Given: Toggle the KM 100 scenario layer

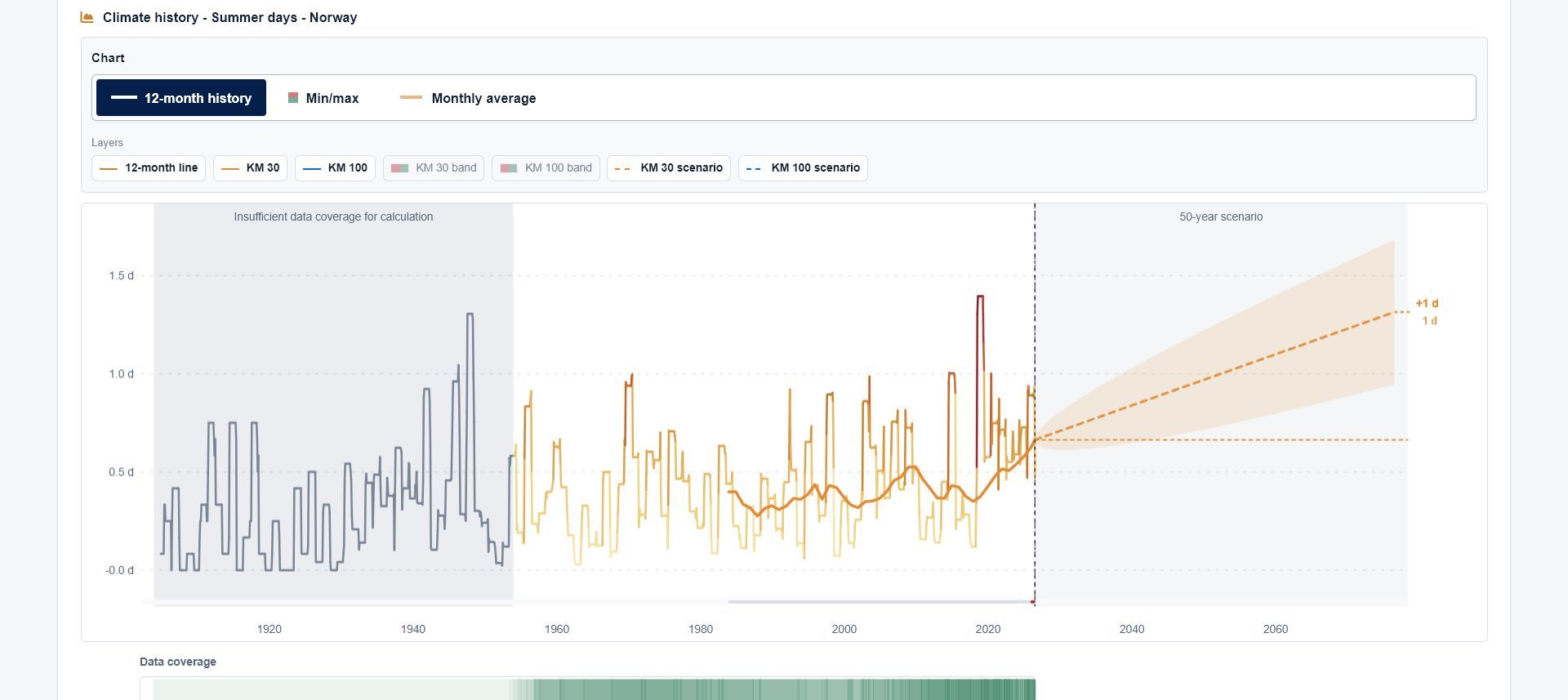Looking at the screenshot, I should pos(803,168).
